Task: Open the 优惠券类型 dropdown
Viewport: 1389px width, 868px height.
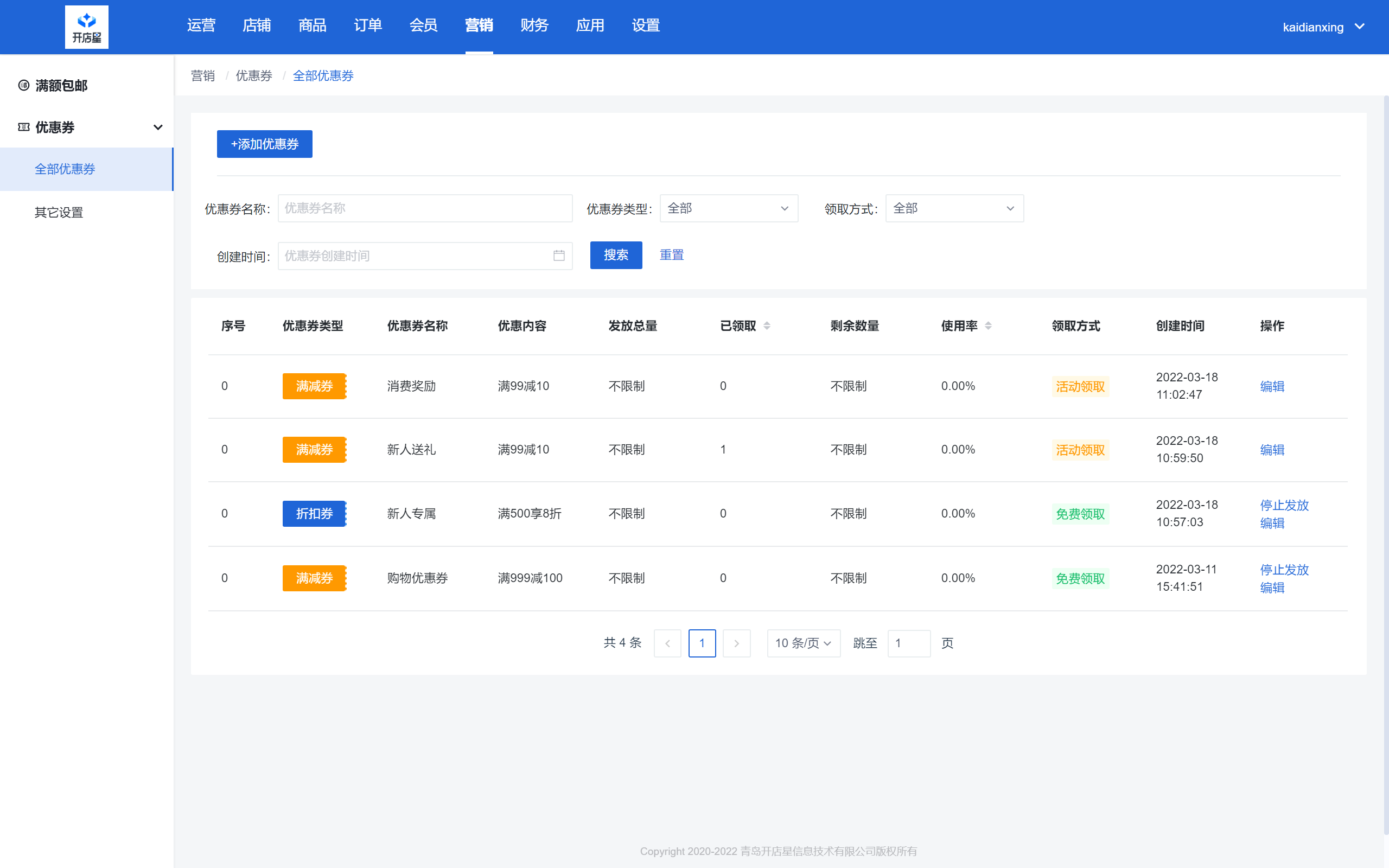Action: pos(728,208)
